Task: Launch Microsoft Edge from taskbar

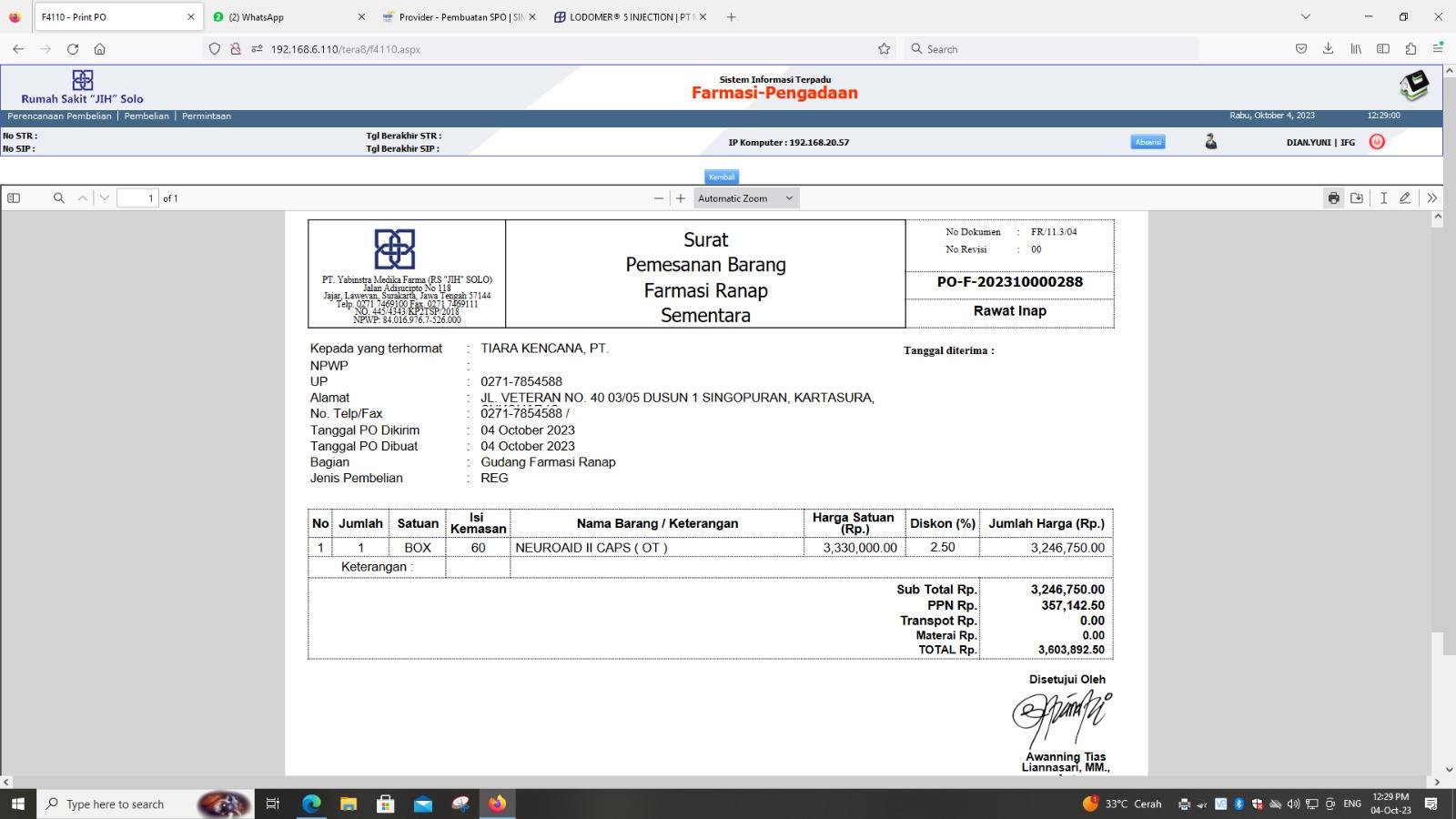Action: point(311,804)
